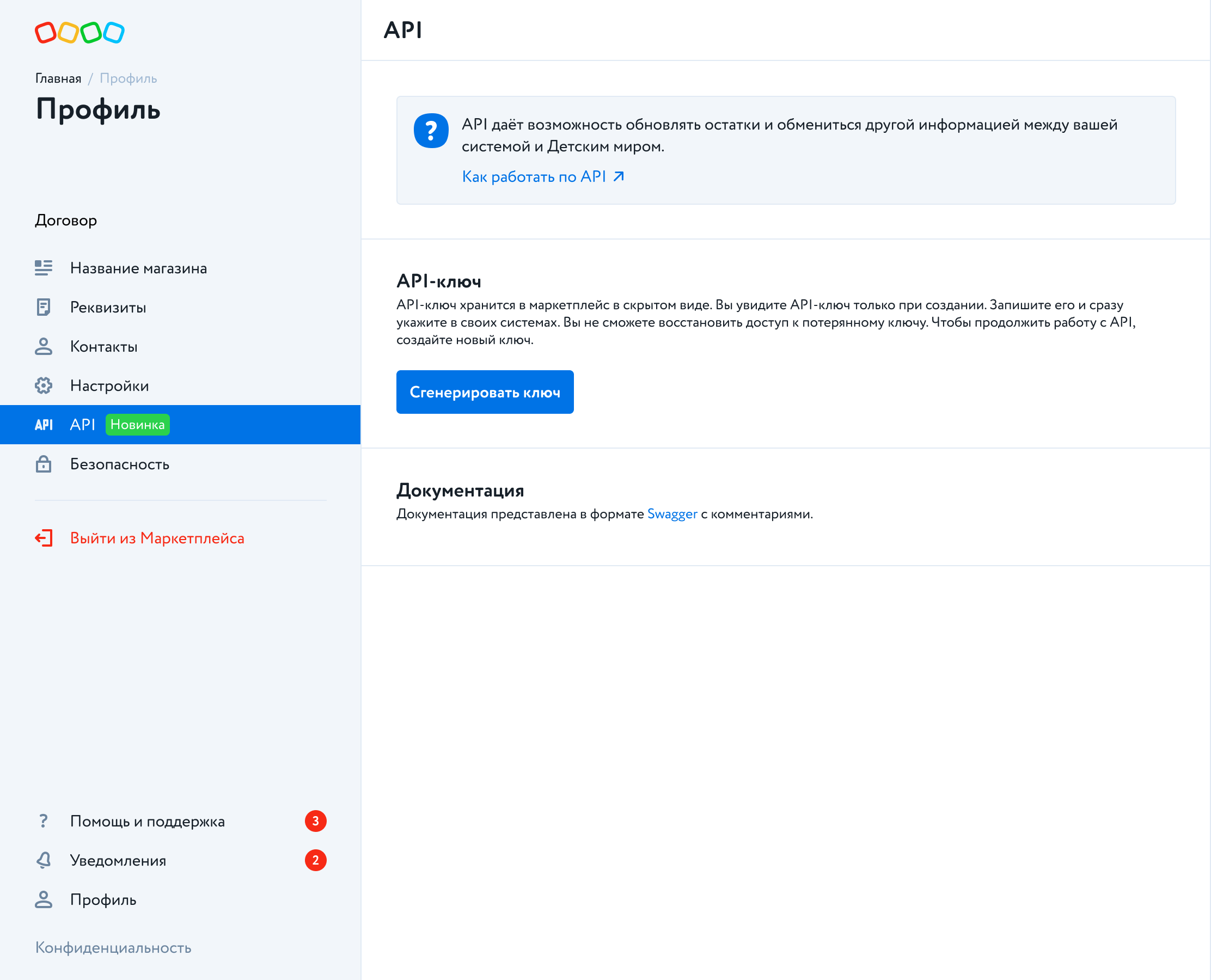Open the Настройки menu item
This screenshot has width=1211, height=980.
[x=180, y=385]
